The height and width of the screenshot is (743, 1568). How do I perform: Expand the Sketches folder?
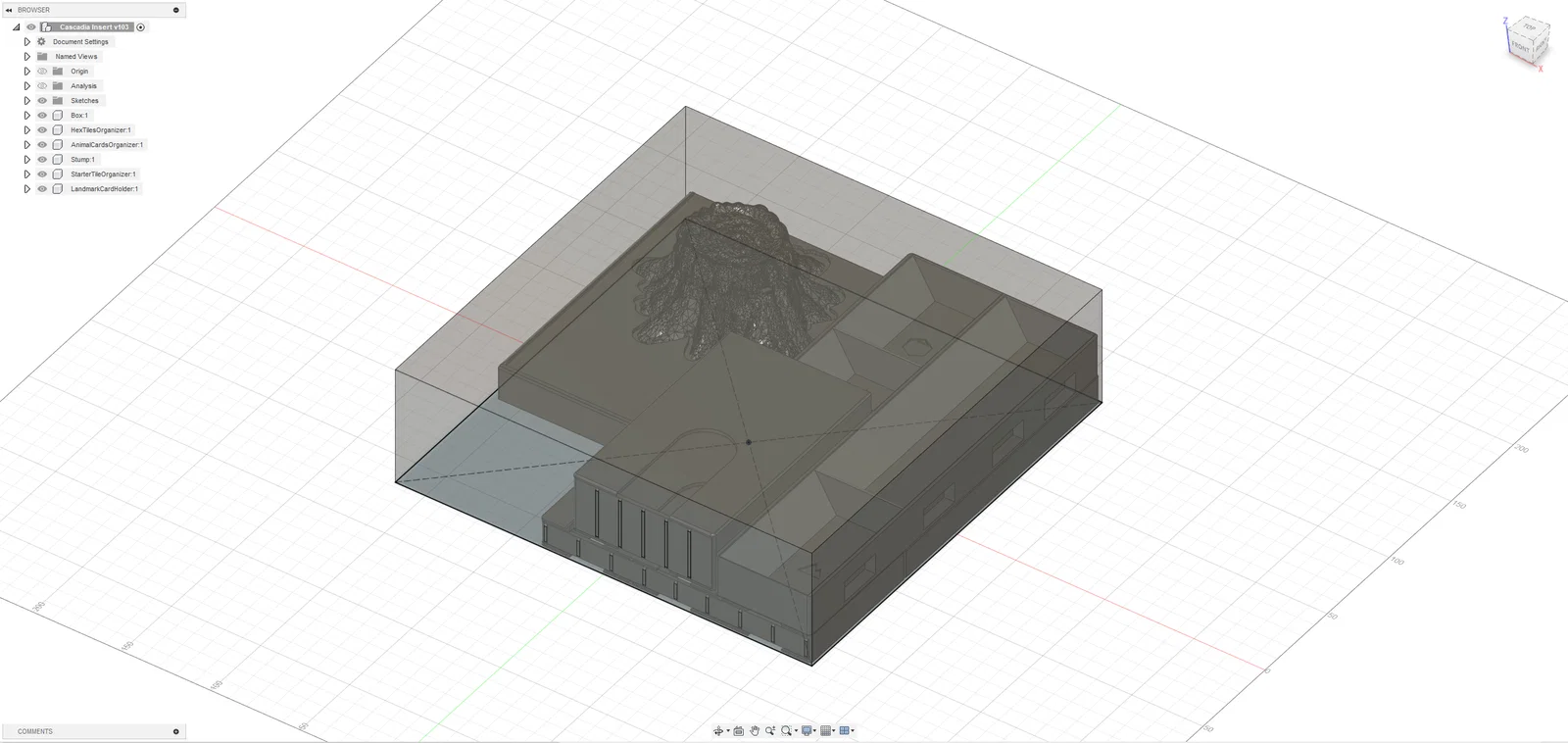pyautogui.click(x=27, y=101)
